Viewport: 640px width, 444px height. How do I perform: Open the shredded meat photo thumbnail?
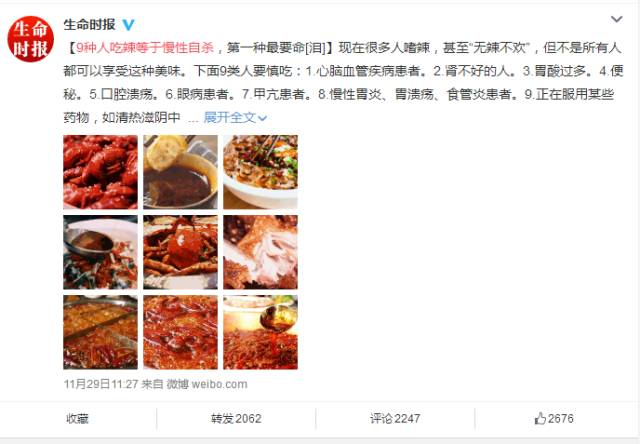pyautogui.click(x=260, y=252)
